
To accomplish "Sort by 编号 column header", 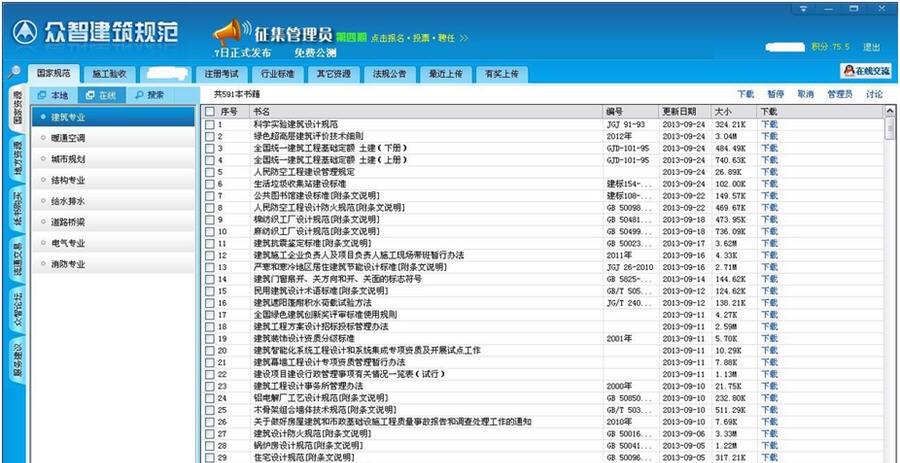I will [x=631, y=111].
